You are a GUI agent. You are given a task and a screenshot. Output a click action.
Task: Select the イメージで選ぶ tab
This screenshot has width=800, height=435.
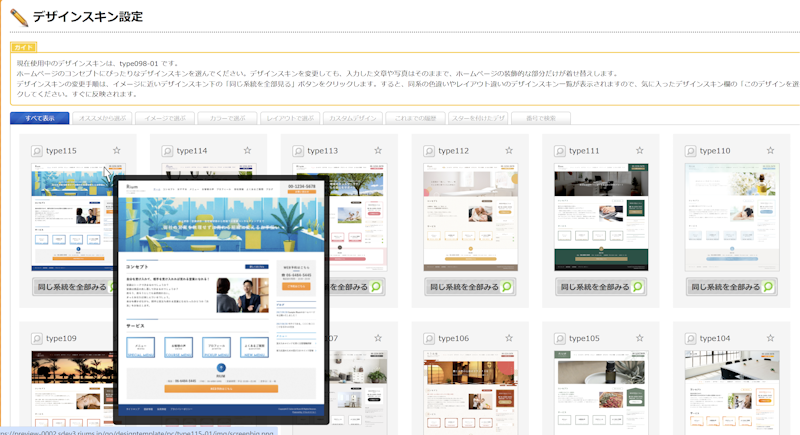[165, 118]
